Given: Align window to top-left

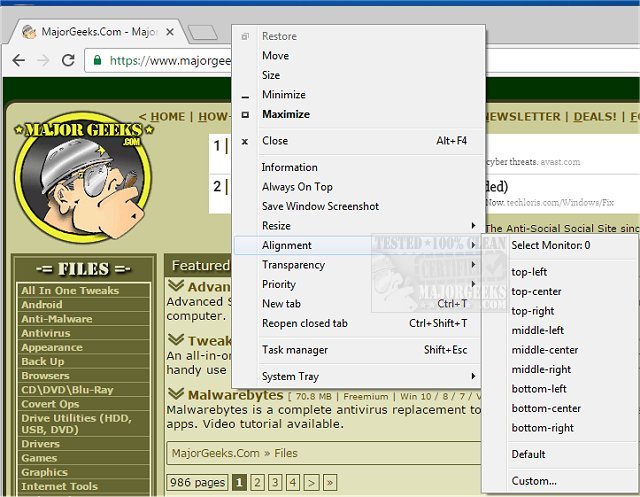Looking at the screenshot, I should coord(560,272).
